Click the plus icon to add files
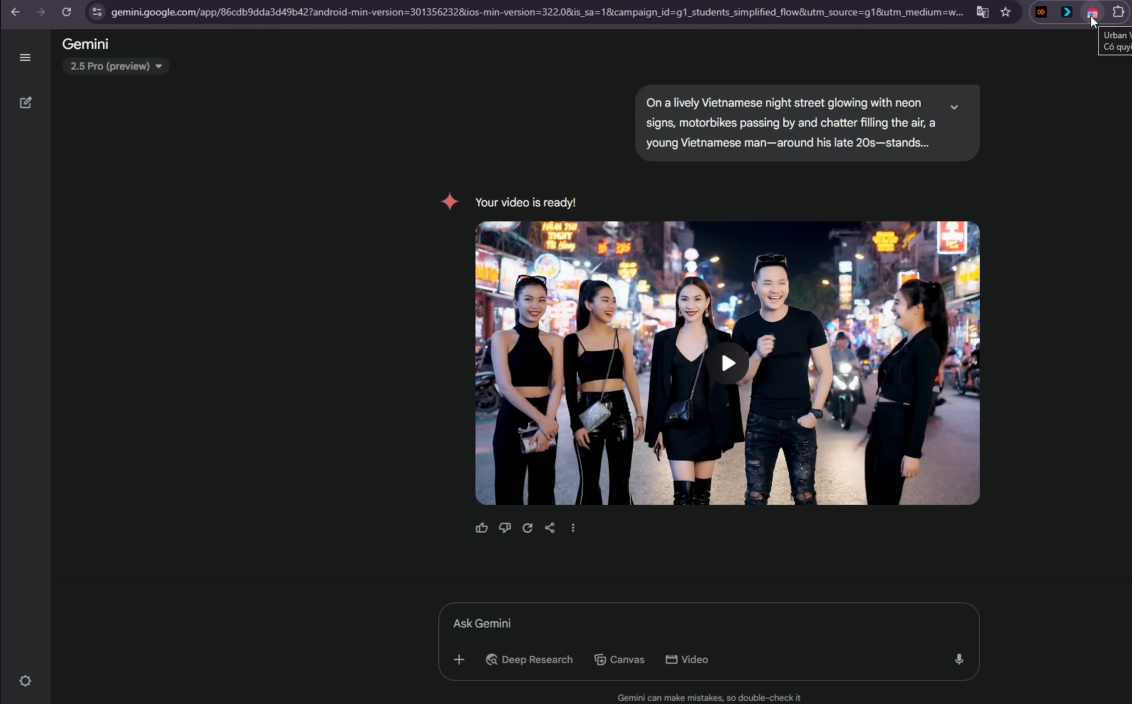The height and width of the screenshot is (704, 1132). point(459,659)
